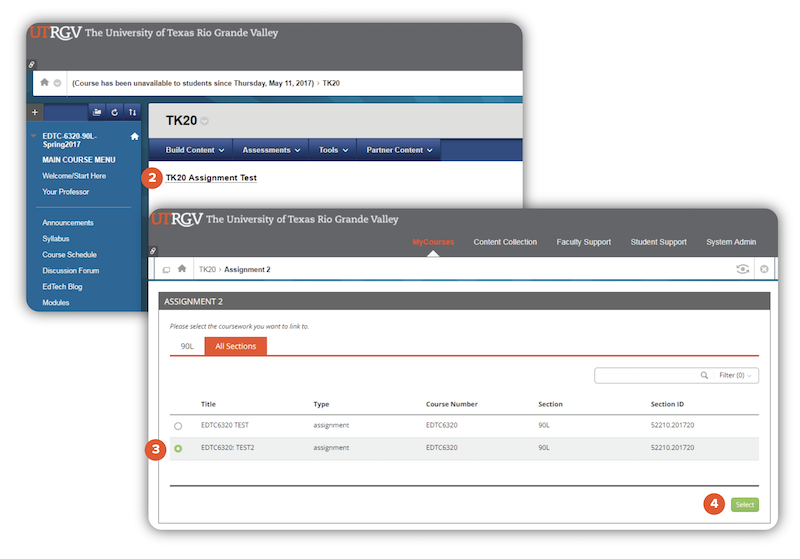
Task: Sort by the Type column header
Action: coord(321,404)
